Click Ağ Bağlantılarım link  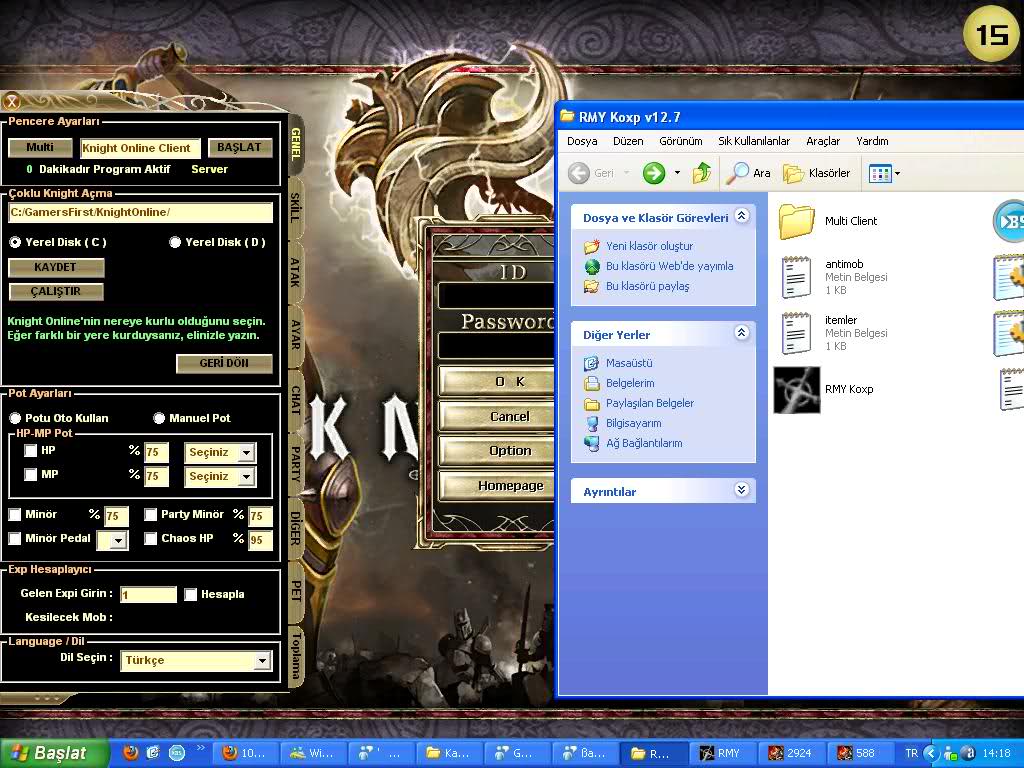(644, 443)
